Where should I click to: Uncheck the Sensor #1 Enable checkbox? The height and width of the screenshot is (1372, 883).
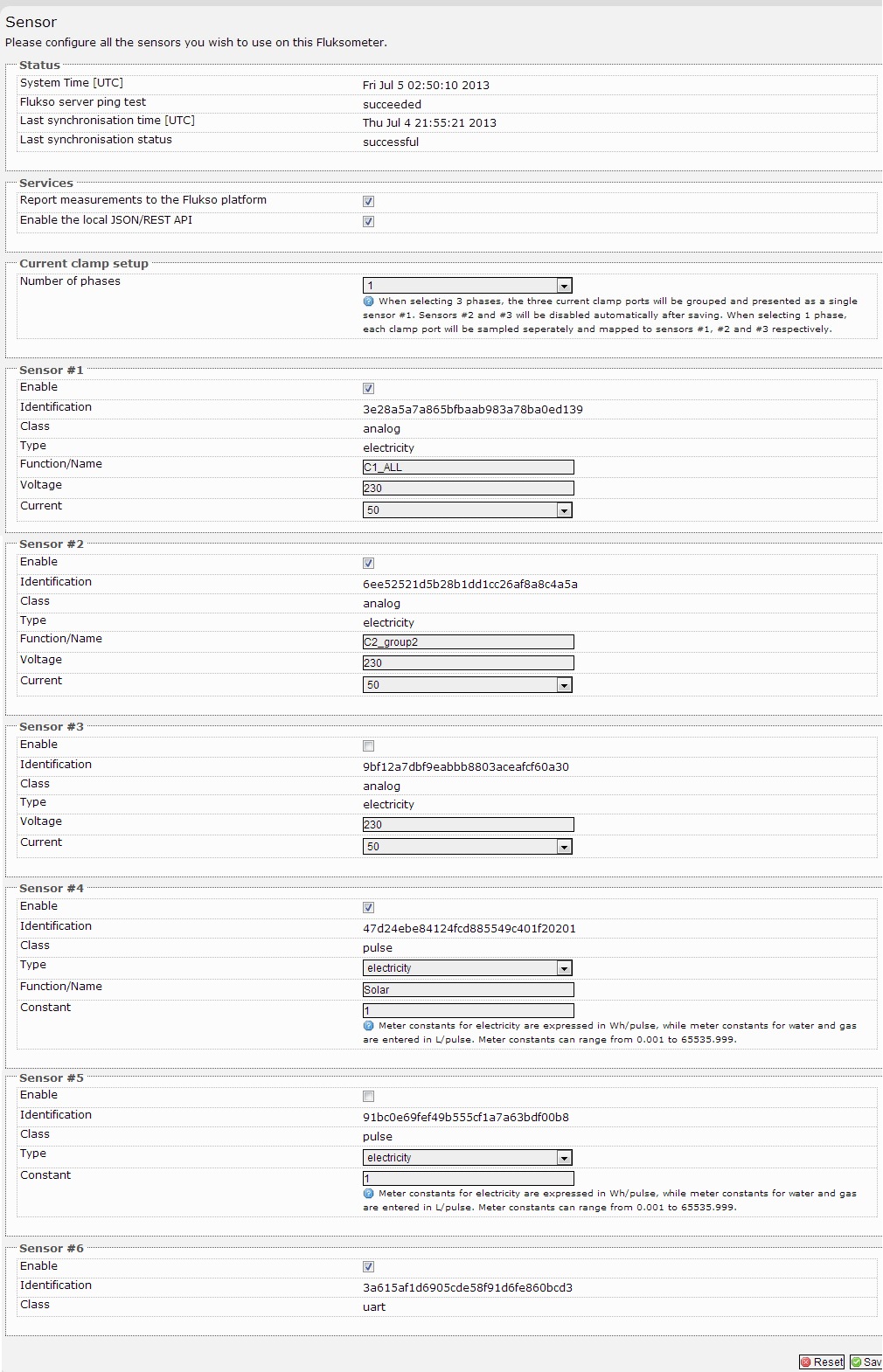tap(368, 389)
